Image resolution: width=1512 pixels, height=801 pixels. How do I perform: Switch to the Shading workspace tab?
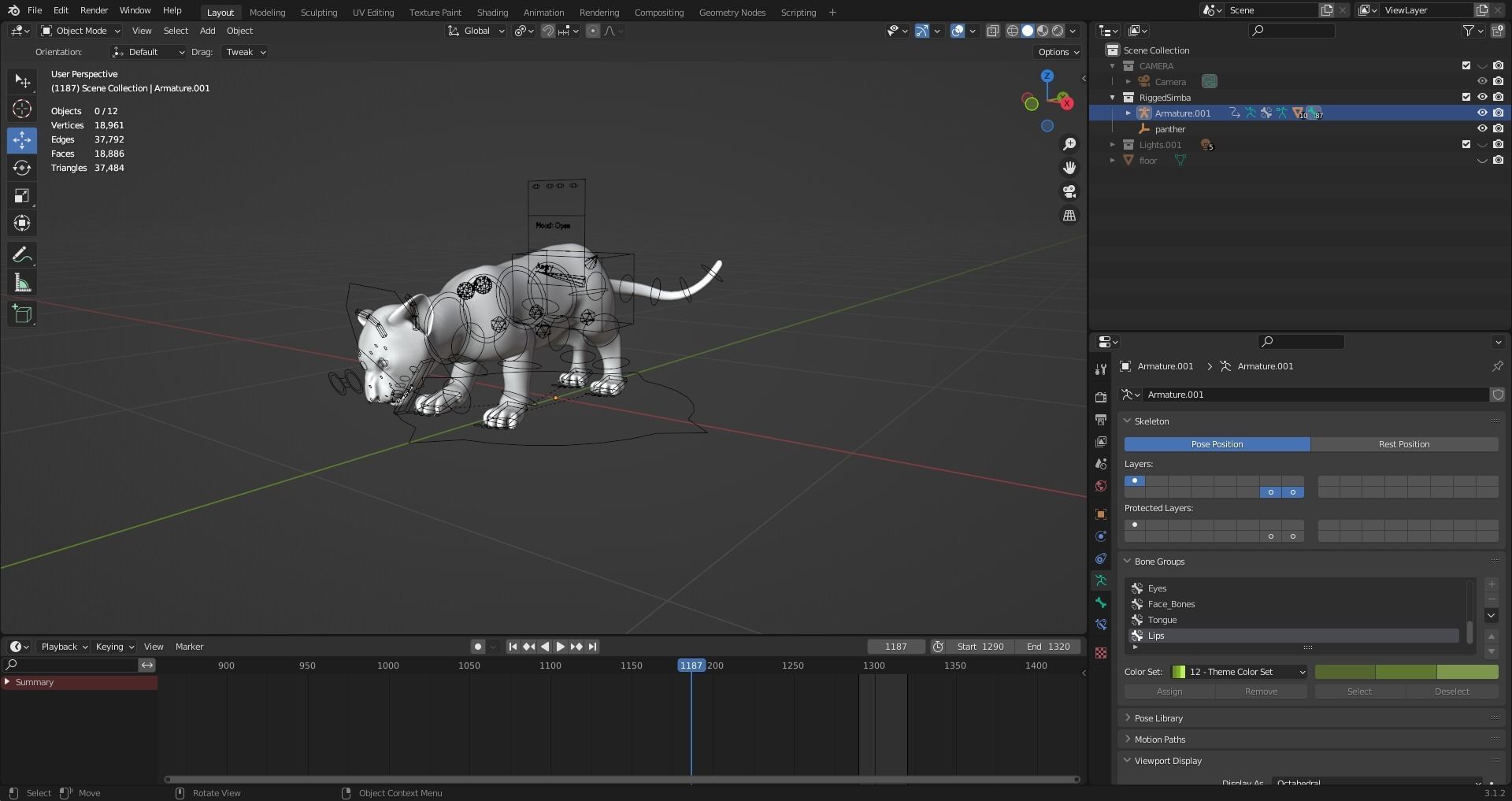coord(492,13)
